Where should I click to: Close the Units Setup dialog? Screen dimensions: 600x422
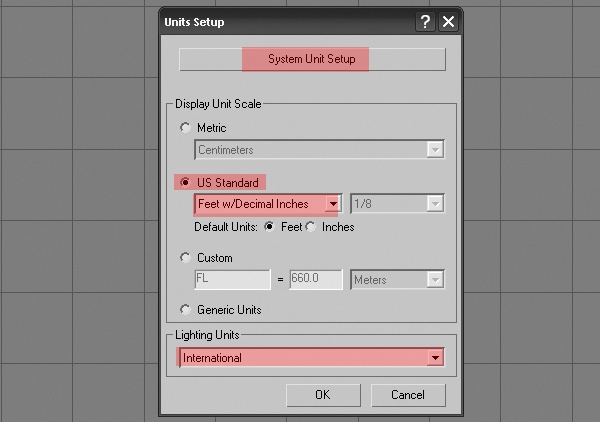pyautogui.click(x=449, y=22)
